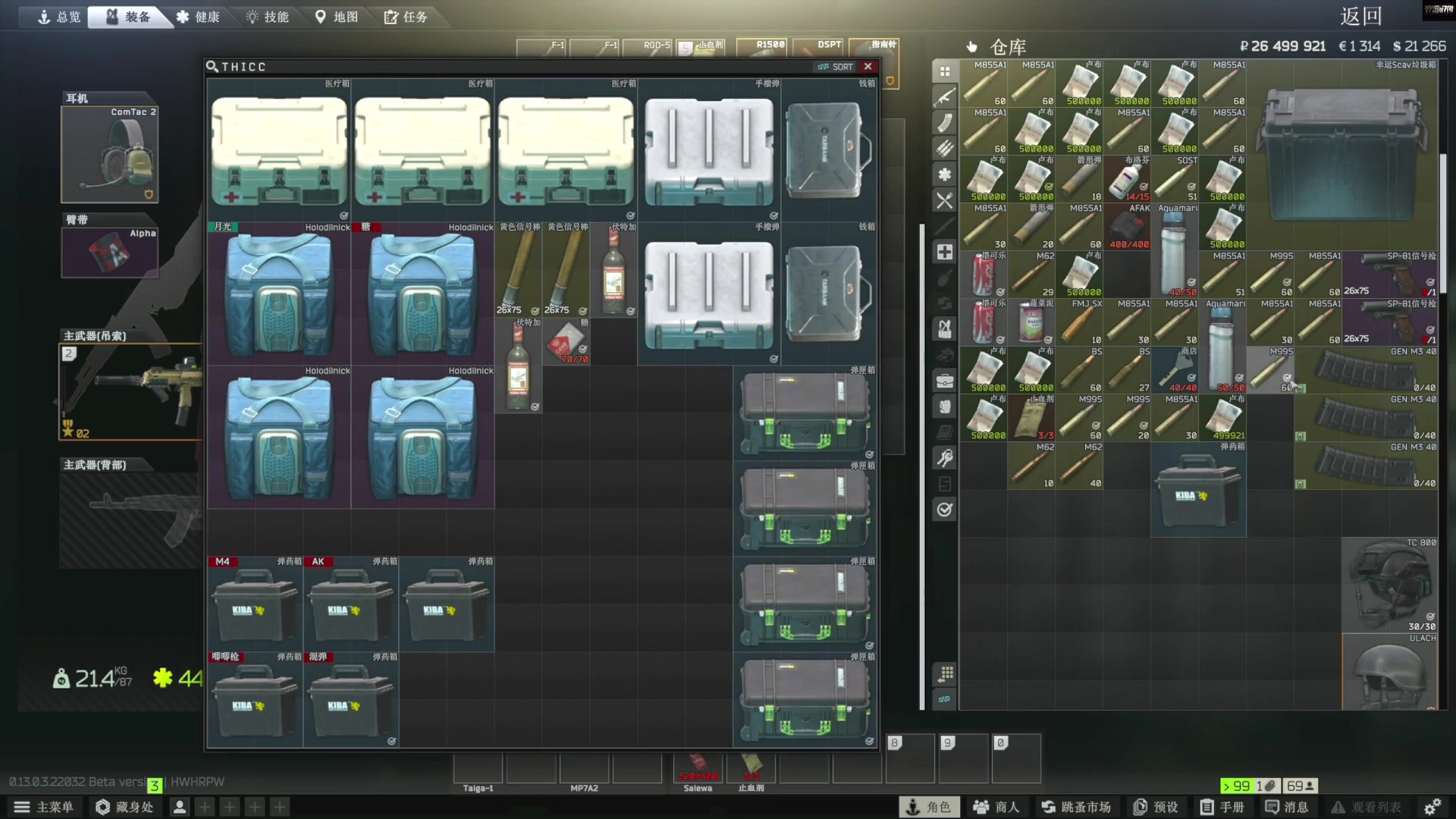Click the profile person icon beside 藏身处
Image resolution: width=1456 pixels, height=819 pixels.
[x=180, y=807]
